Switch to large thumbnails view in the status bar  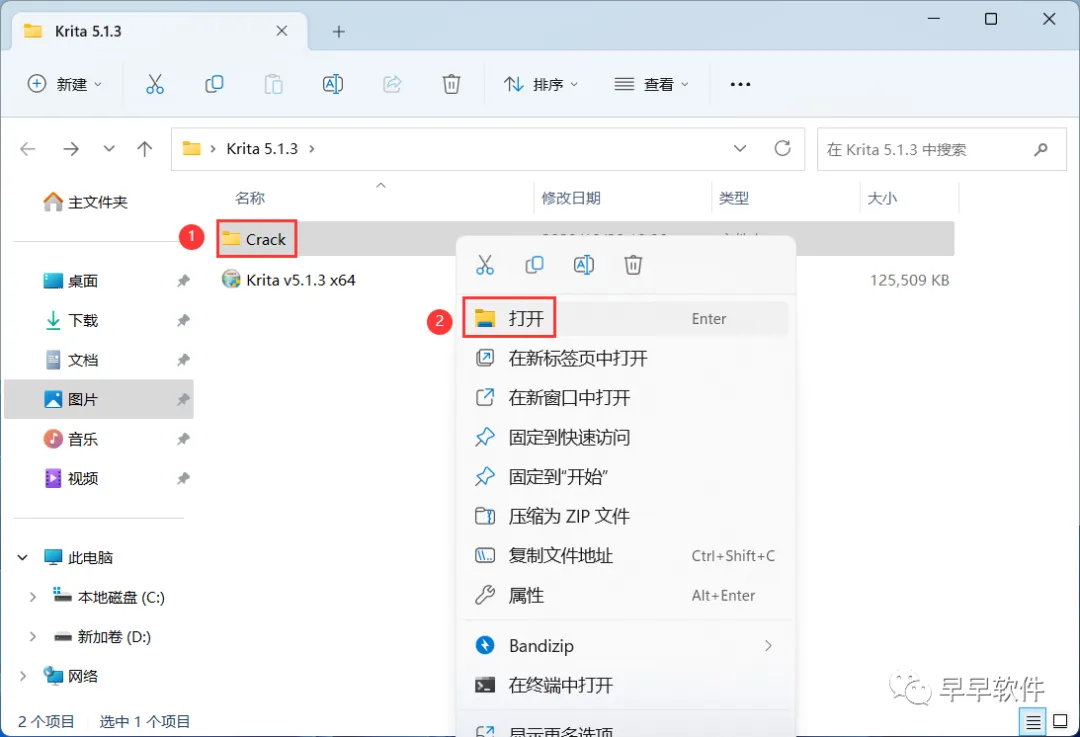coord(1061,722)
